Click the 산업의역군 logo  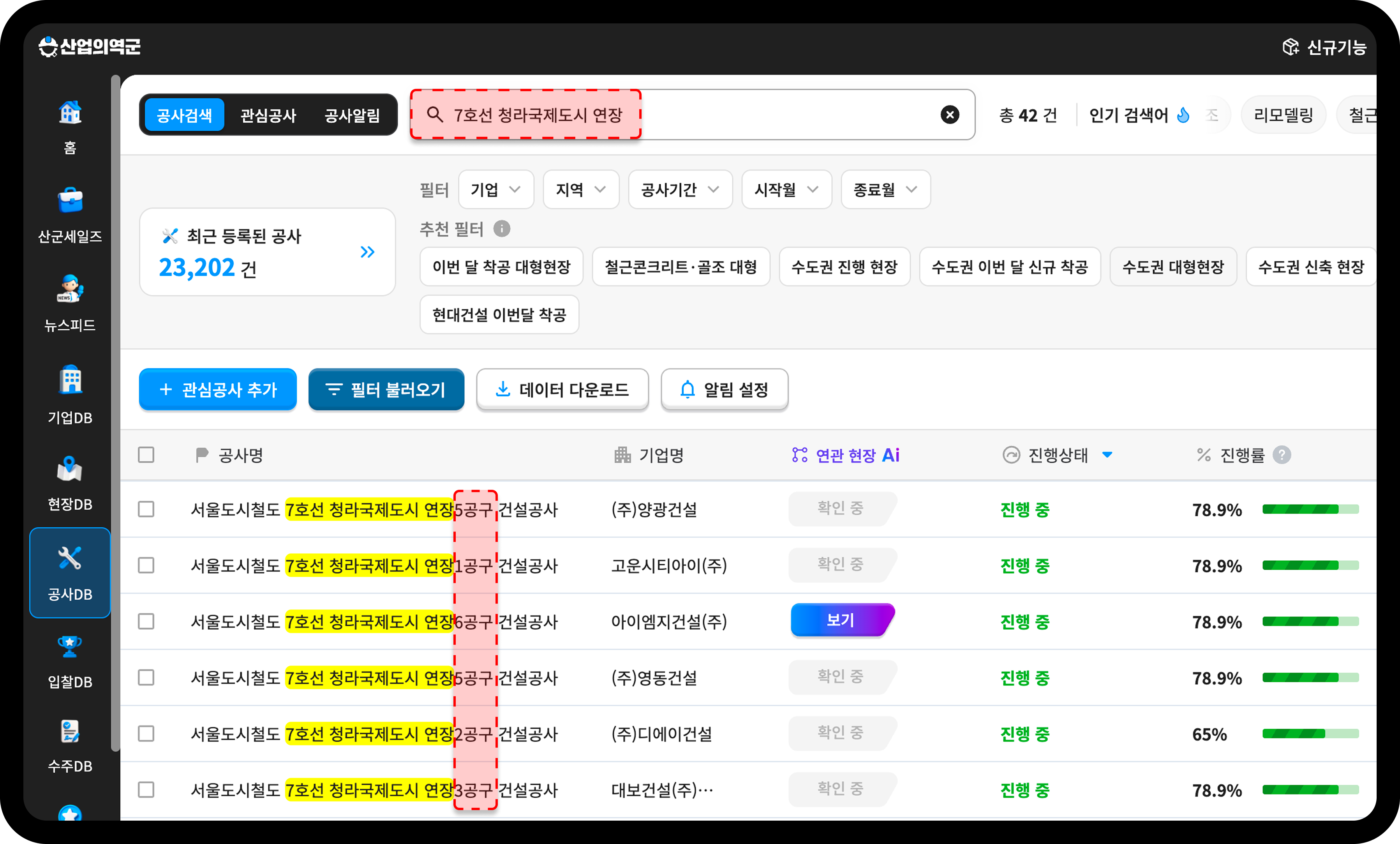[89, 47]
